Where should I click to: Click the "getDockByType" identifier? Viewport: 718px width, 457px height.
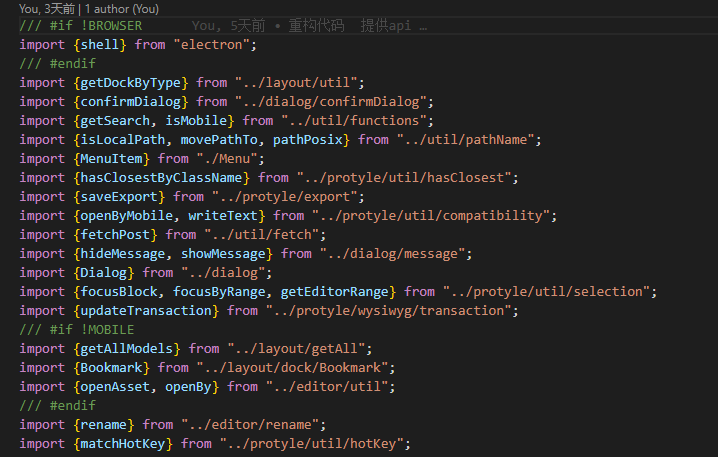pos(131,83)
